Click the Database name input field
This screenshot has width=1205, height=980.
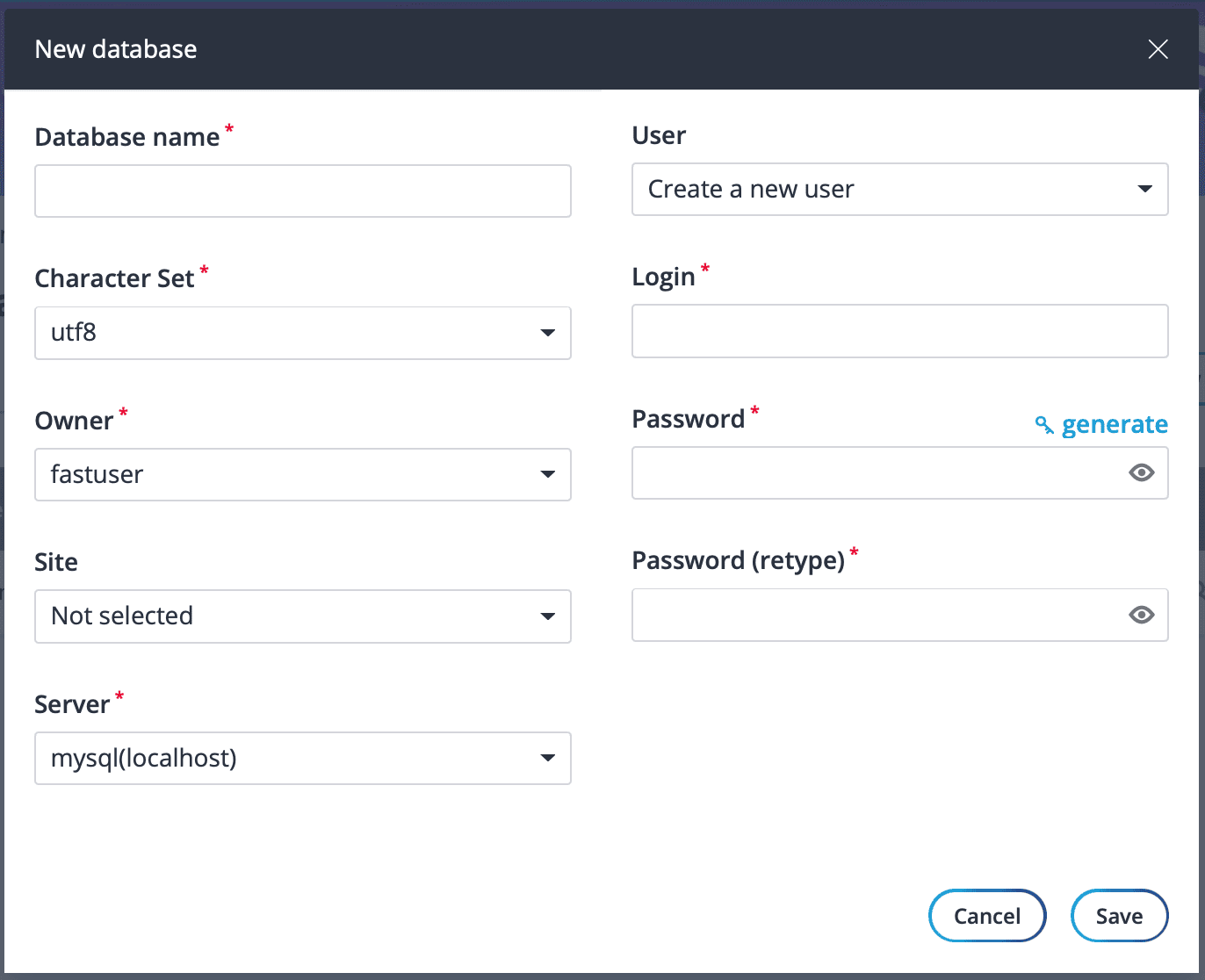(x=302, y=191)
